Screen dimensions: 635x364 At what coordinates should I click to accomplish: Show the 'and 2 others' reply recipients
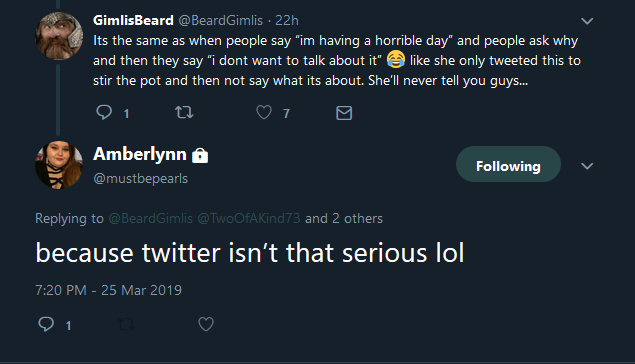point(344,219)
